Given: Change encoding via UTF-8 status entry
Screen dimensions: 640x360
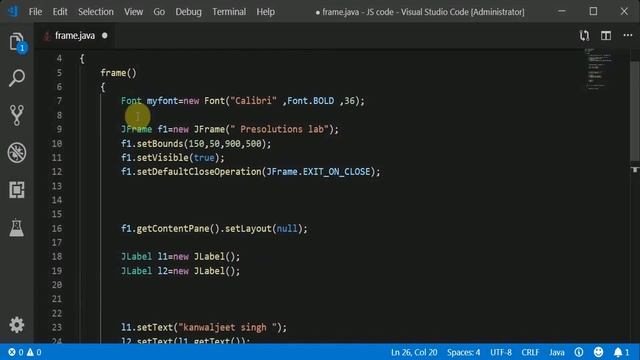Looking at the screenshot, I should [x=501, y=352].
